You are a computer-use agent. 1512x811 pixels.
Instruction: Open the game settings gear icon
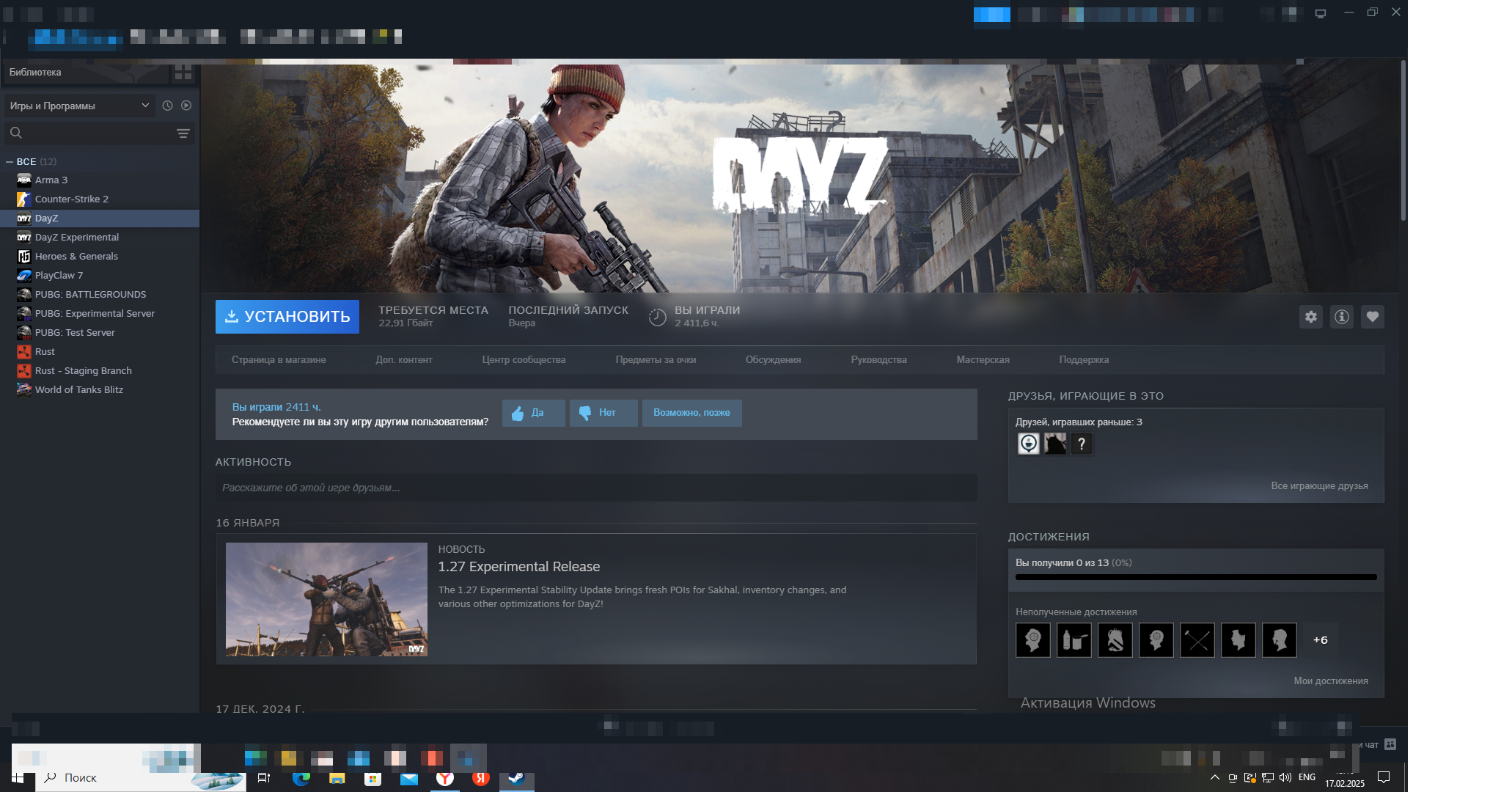tap(1311, 317)
